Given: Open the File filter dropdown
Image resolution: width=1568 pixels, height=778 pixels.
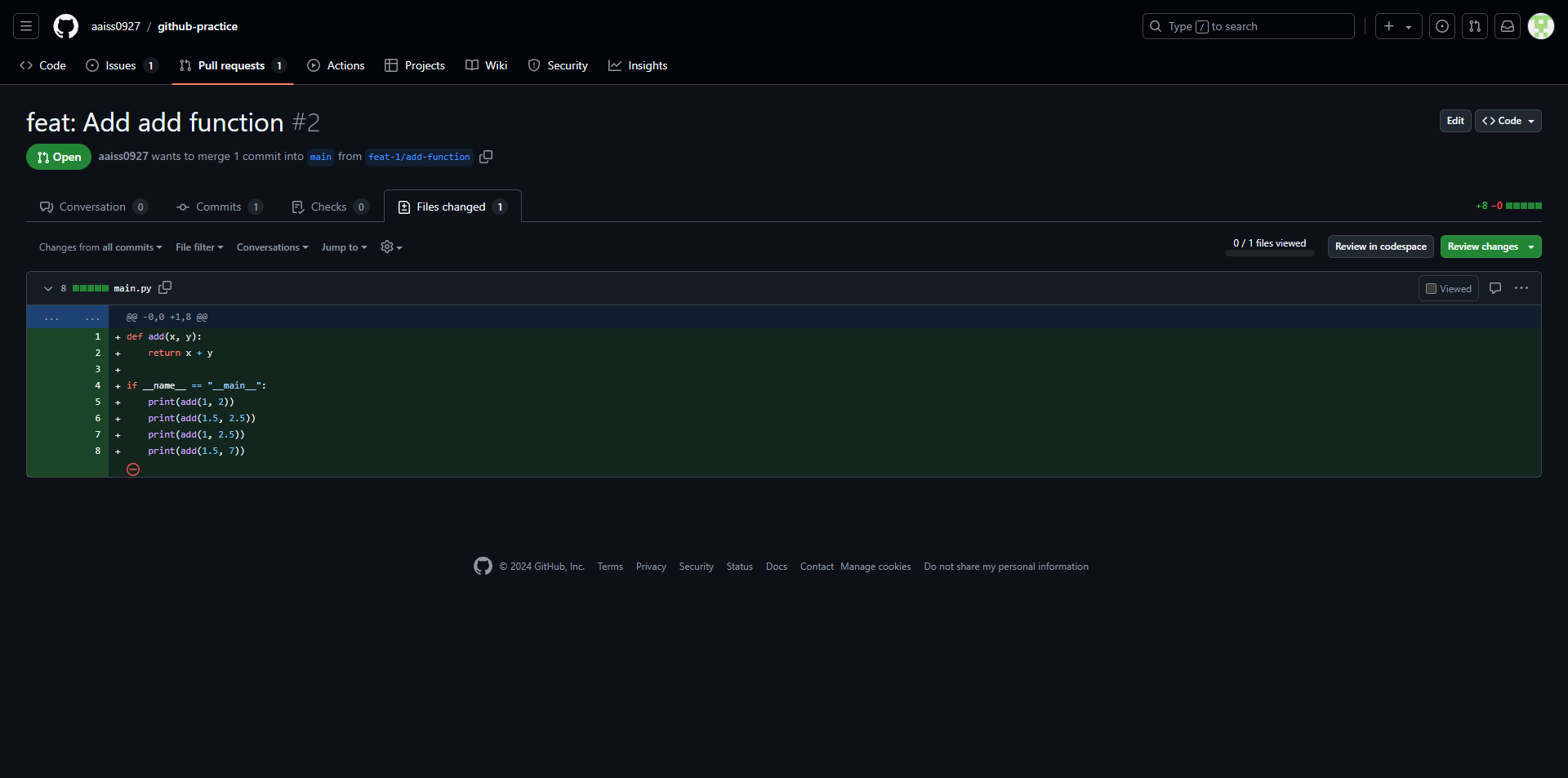Looking at the screenshot, I should [x=199, y=247].
